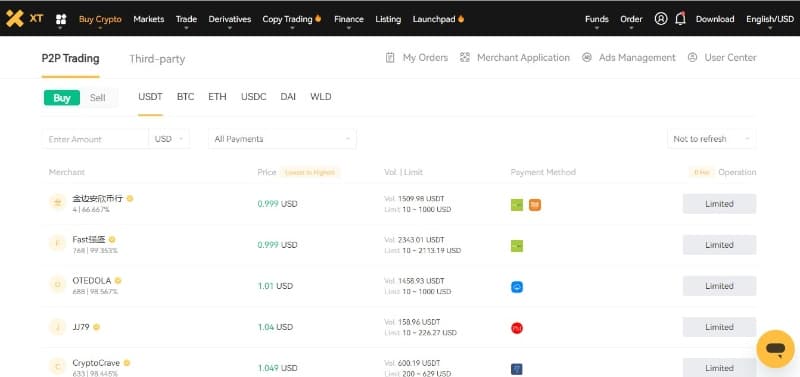The image size is (800, 377).
Task: Select the ETH coin tab
Action: tap(217, 97)
